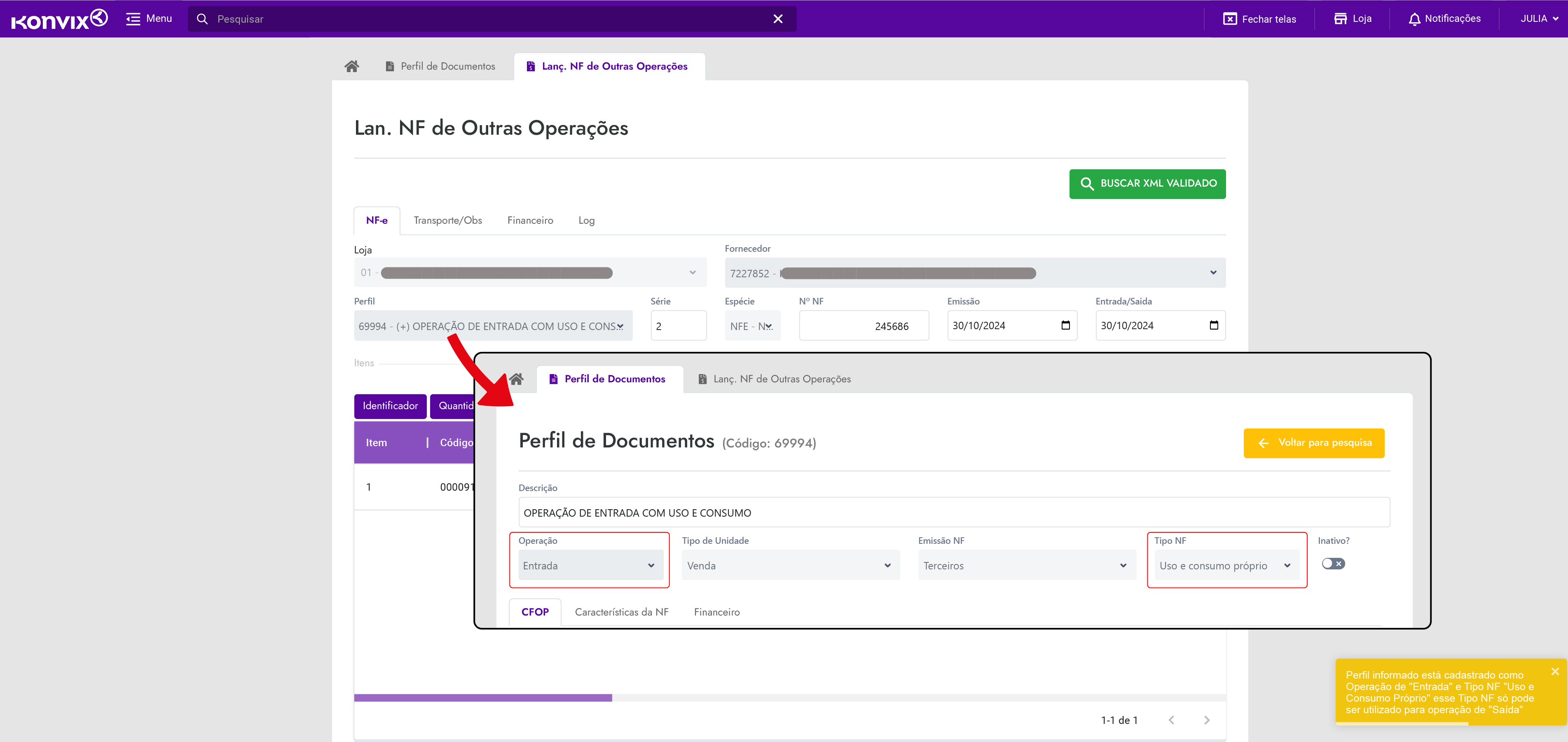Screen dimensions: 1568x742
Task: Expand the Fornecedor dropdown
Action: pyautogui.click(x=1212, y=273)
